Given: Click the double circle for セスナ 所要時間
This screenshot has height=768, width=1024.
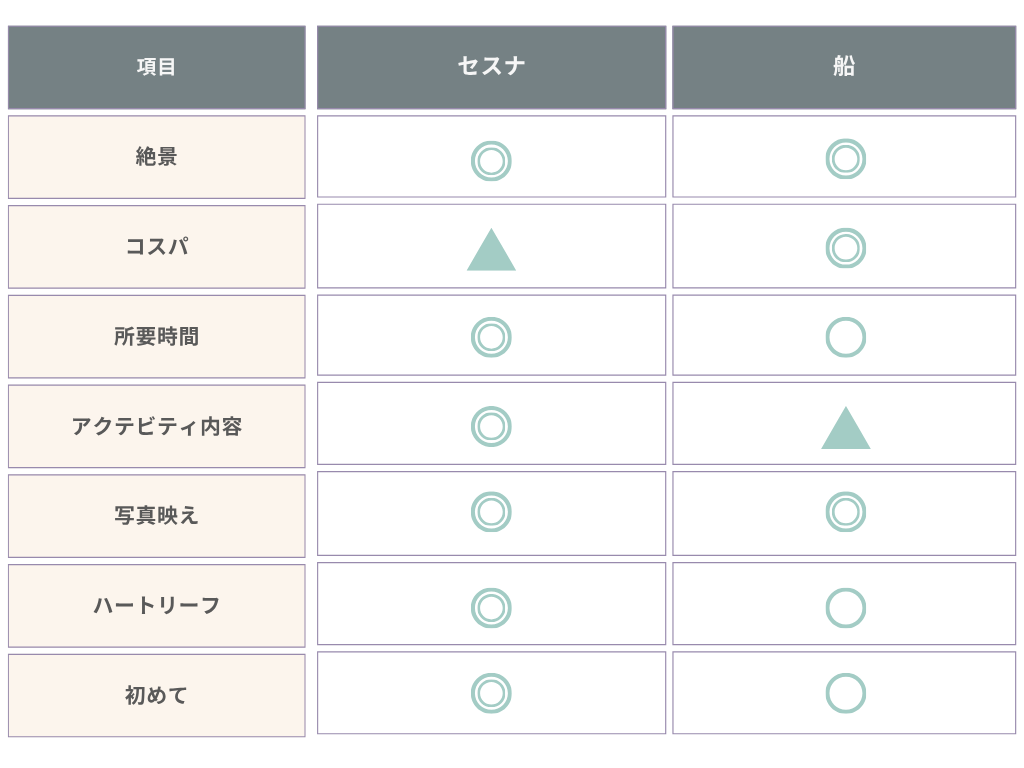Looking at the screenshot, I should (x=491, y=337).
